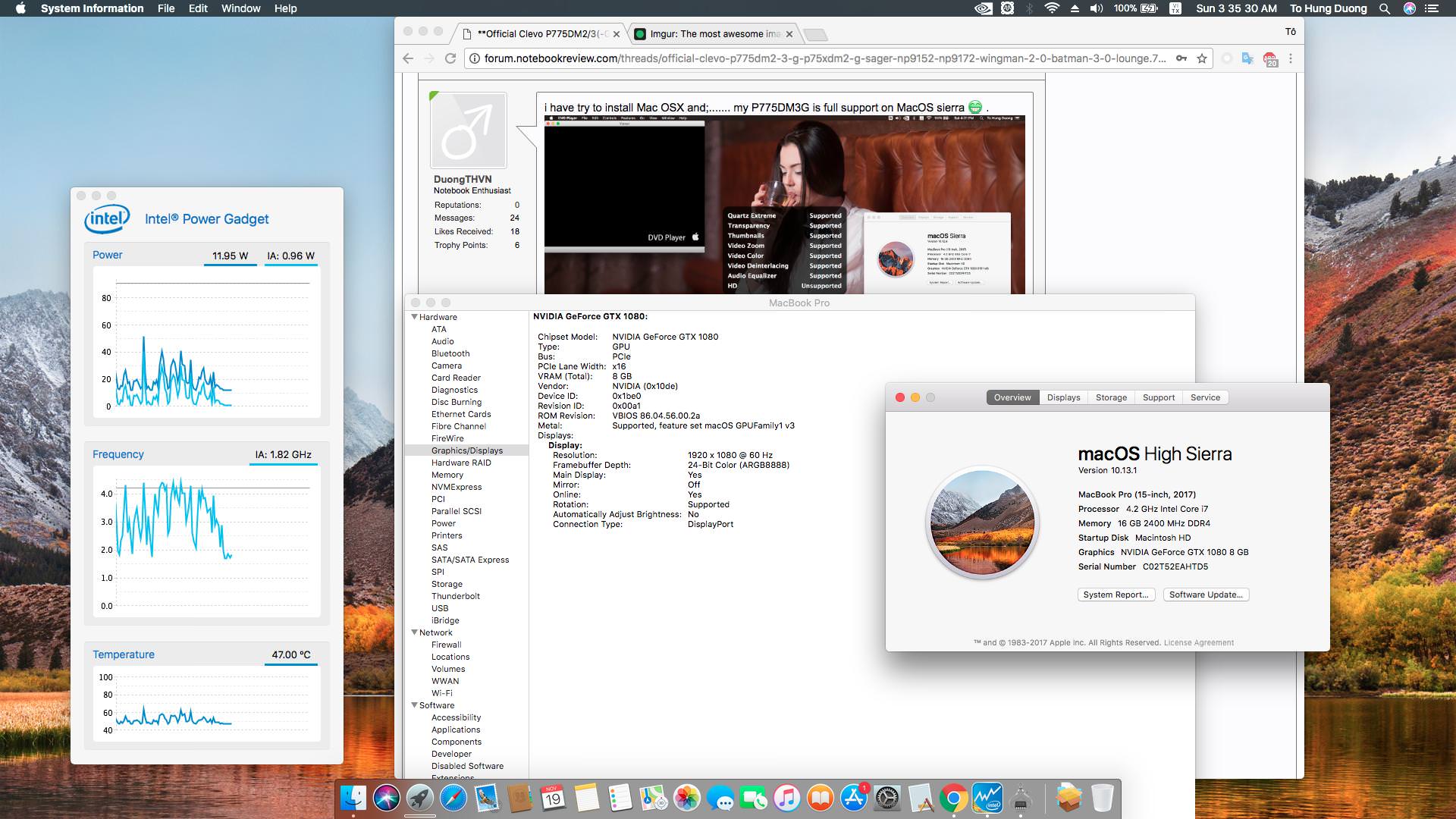Switch to Support tab in About This Mac
1456x819 pixels.
pyautogui.click(x=1158, y=397)
